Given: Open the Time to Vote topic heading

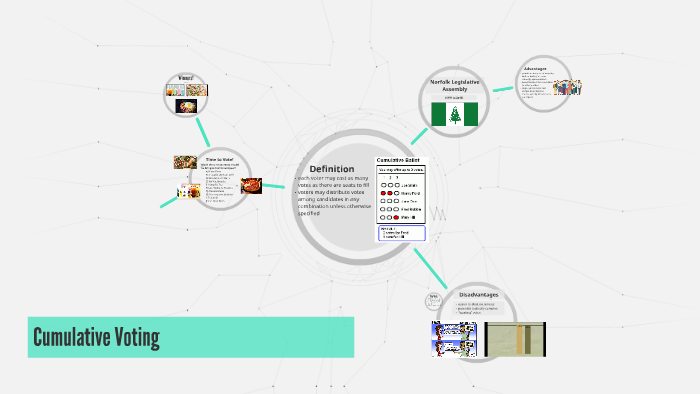Looking at the screenshot, I should (x=219, y=159).
